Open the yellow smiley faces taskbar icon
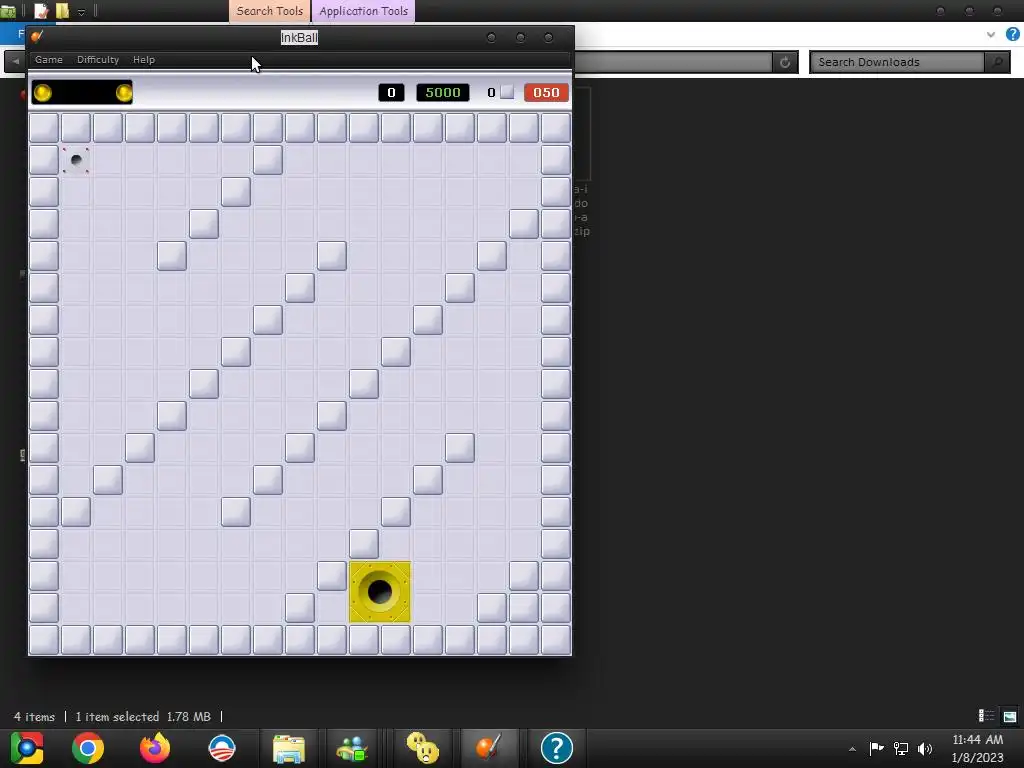The image size is (1024, 768). (x=423, y=748)
